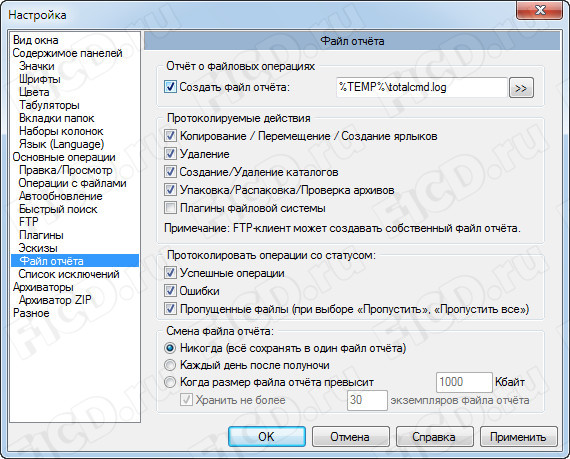The width and height of the screenshot is (570, 459).
Task: Choose Никогда radio button
Action: click(170, 348)
